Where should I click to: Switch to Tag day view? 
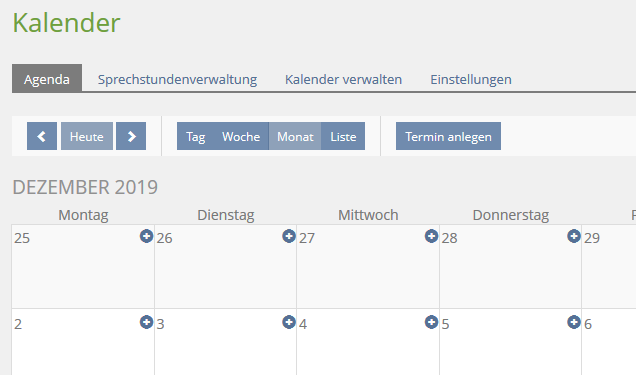tap(196, 136)
